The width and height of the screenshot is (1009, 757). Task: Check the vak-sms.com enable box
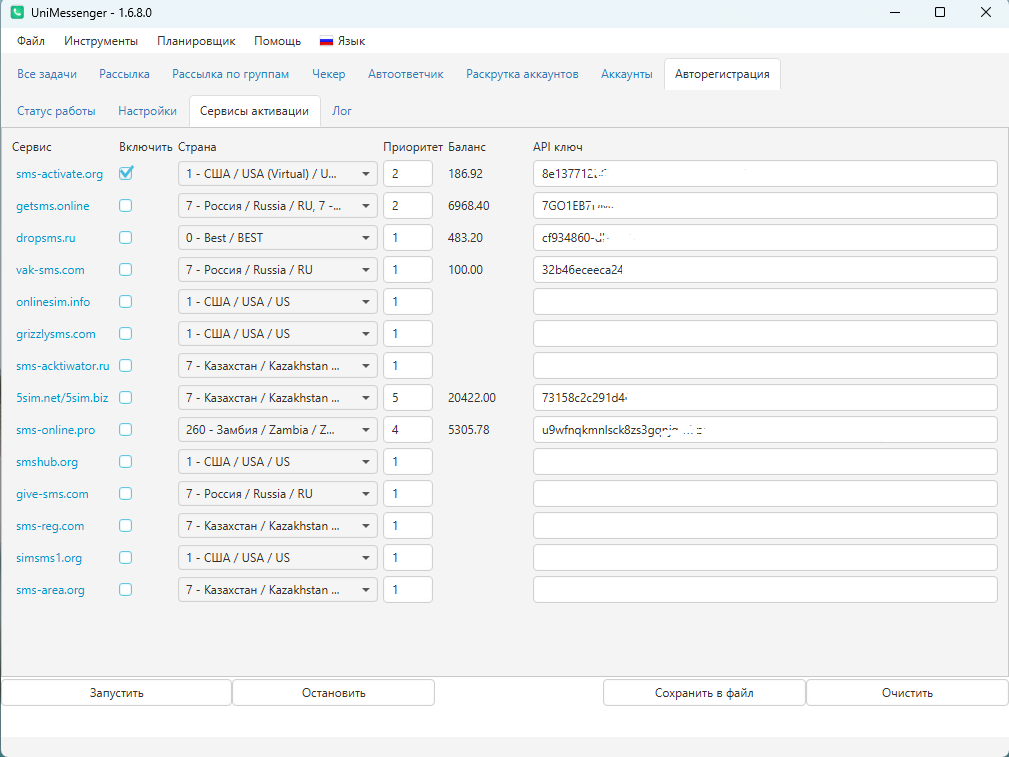125,270
